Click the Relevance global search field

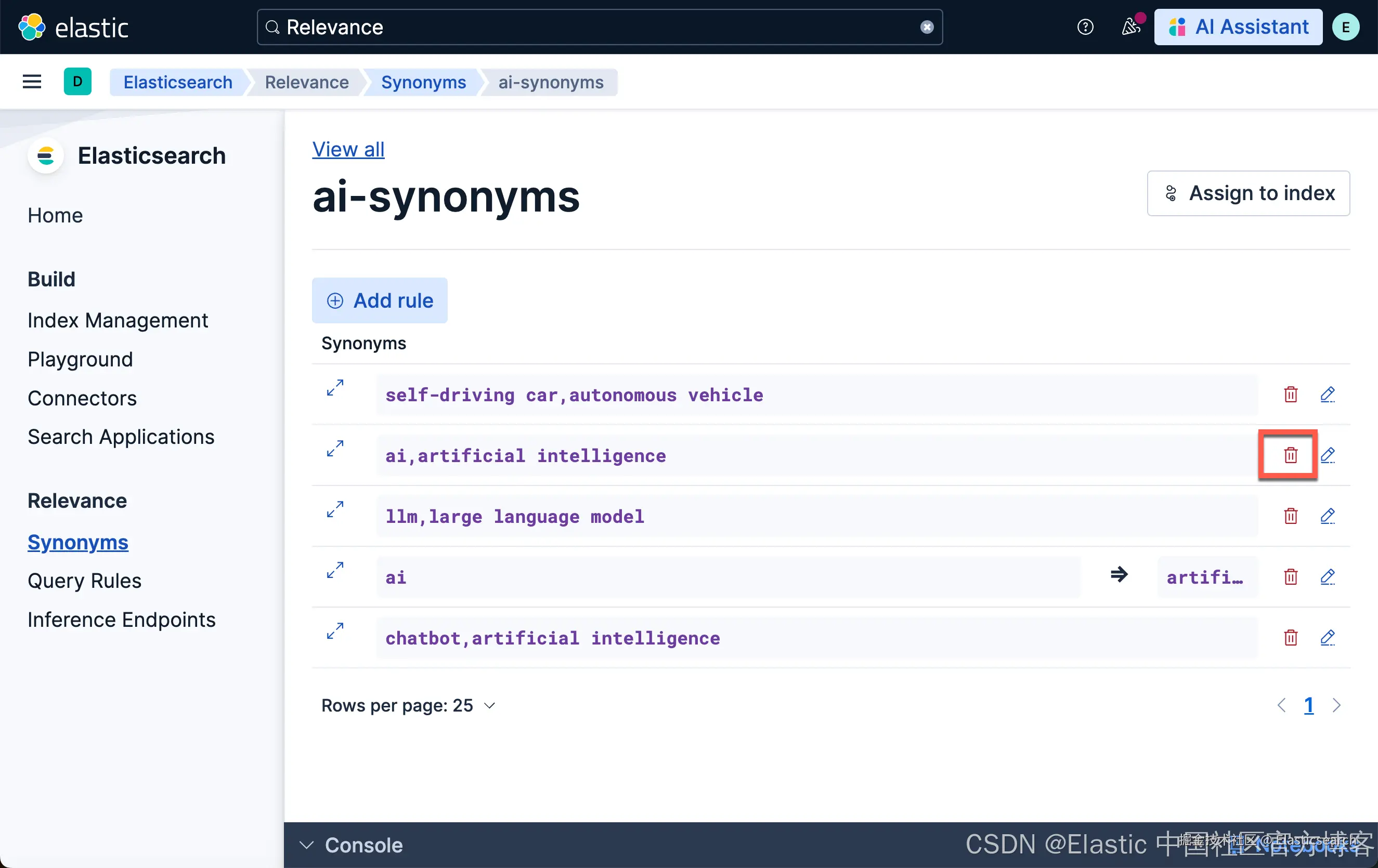pos(595,27)
